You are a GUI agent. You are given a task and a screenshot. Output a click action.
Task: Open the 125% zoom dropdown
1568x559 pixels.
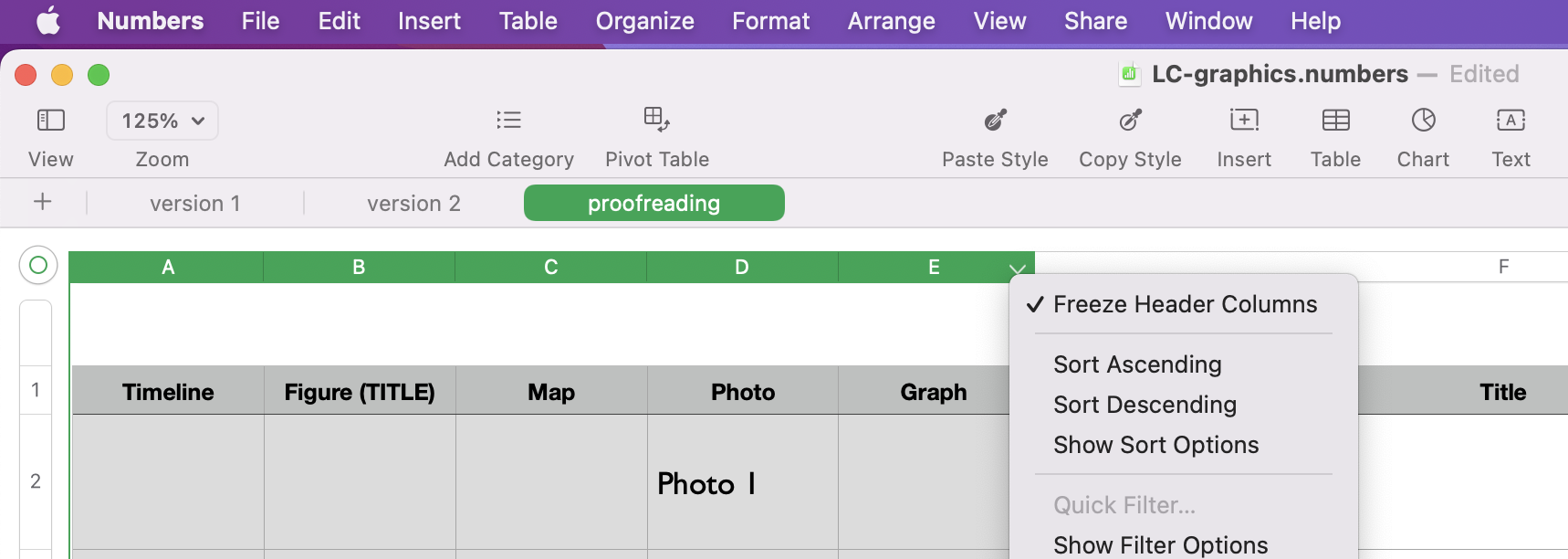[x=162, y=121]
